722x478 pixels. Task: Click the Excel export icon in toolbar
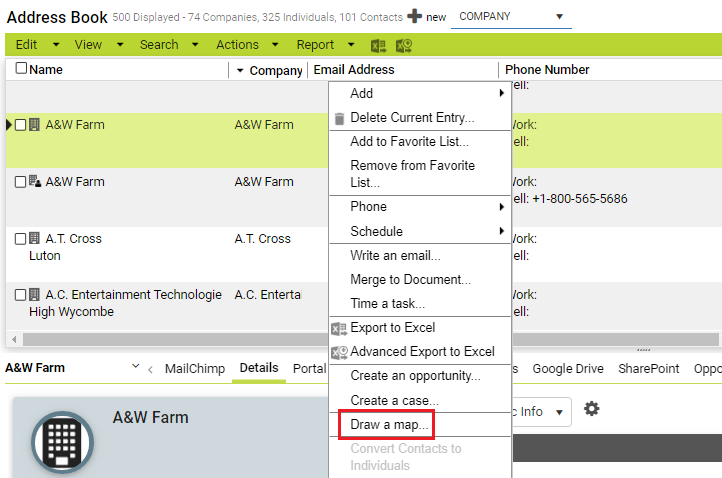point(379,45)
